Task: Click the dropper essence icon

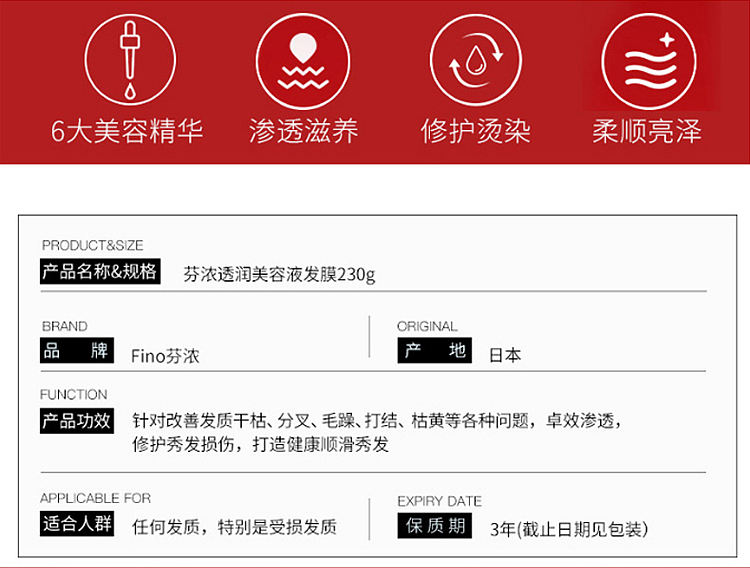Action: coord(127,61)
